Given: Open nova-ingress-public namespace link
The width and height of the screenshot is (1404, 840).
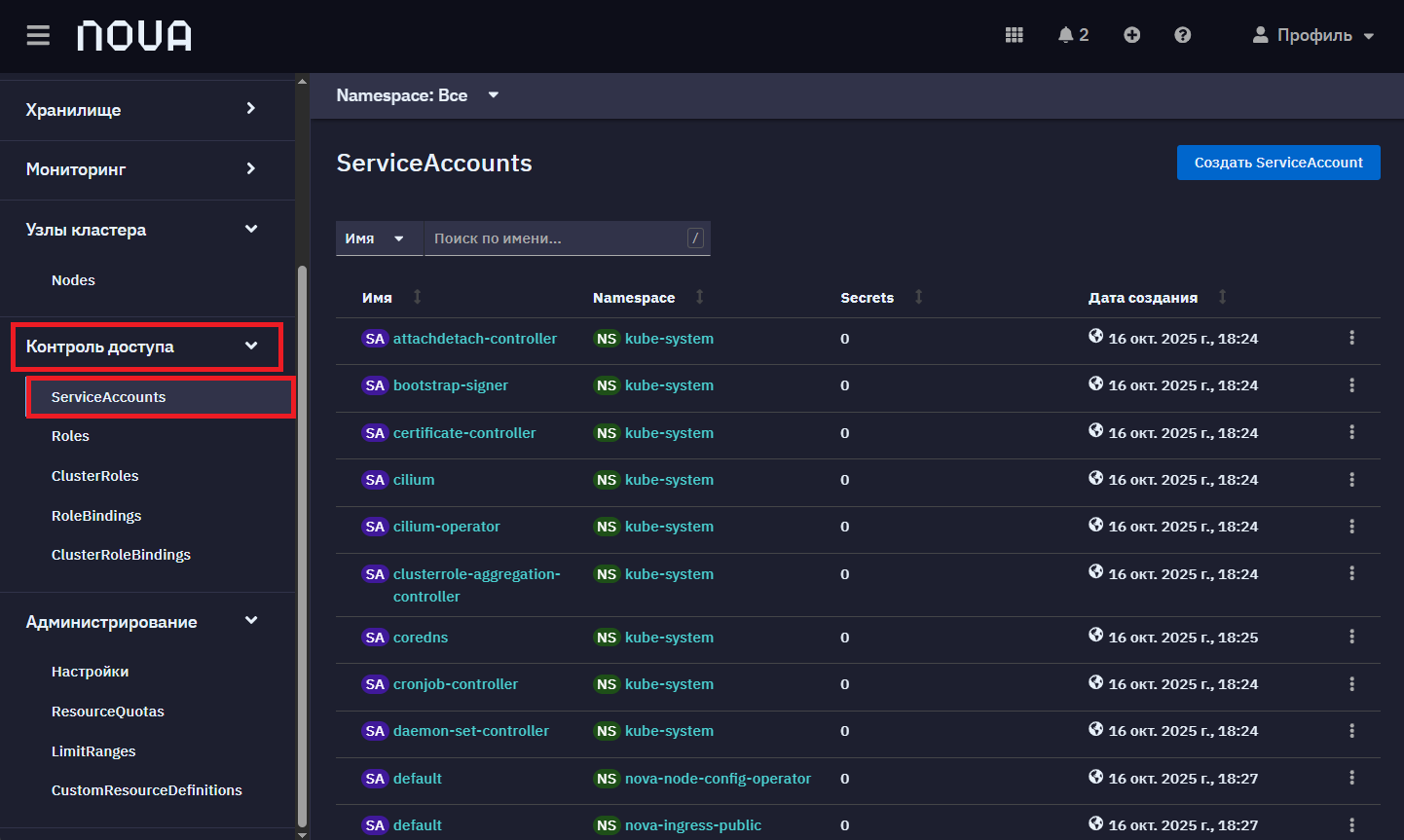Looking at the screenshot, I should coord(693,825).
